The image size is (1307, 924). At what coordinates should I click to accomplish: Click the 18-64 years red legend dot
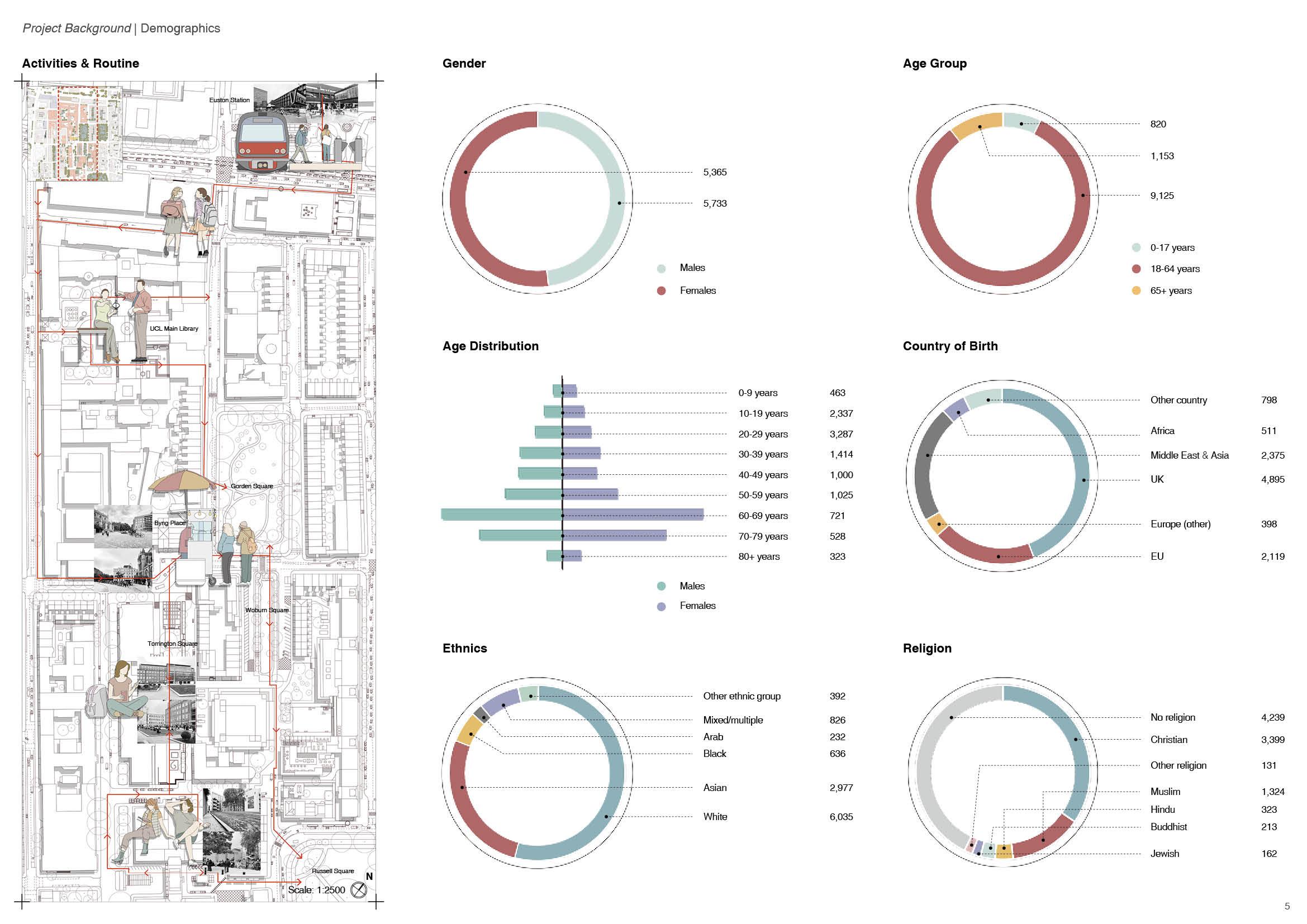[1135, 269]
